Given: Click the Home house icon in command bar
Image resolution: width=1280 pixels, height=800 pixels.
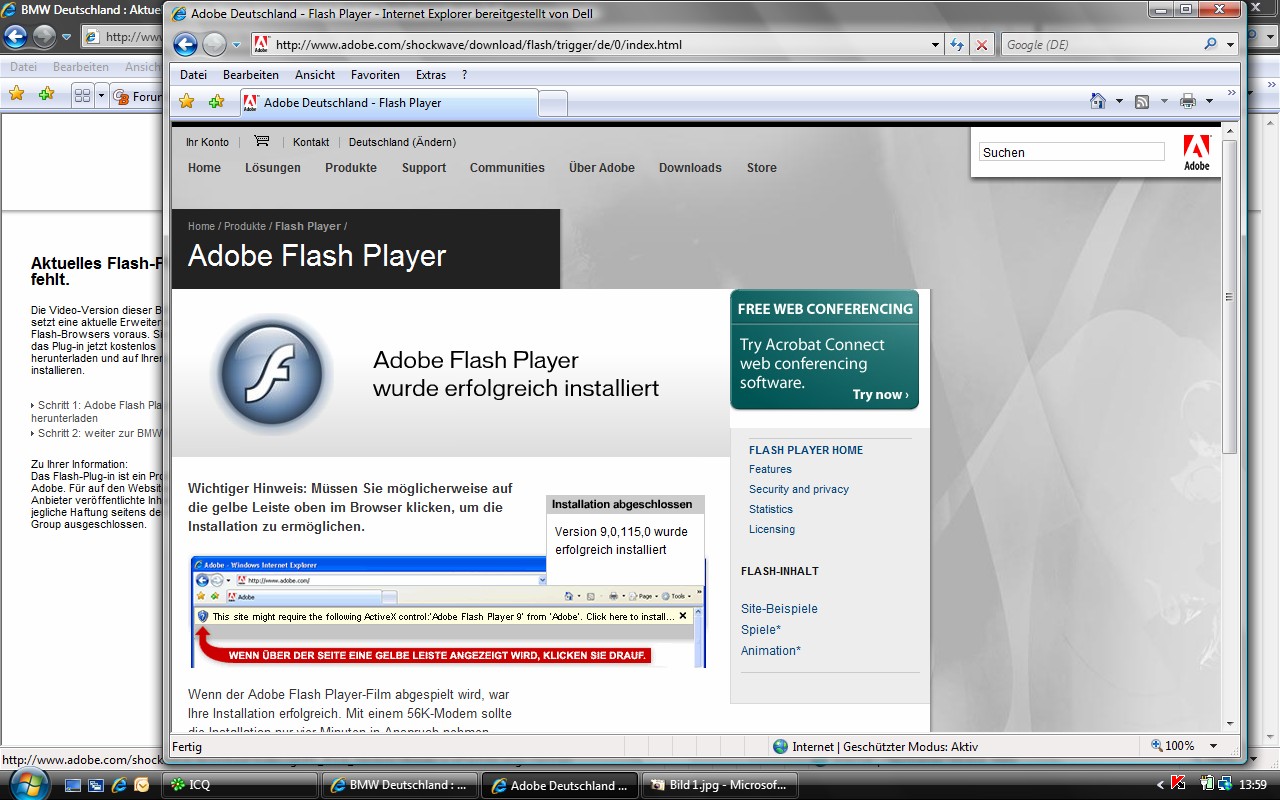Looking at the screenshot, I should click(x=1098, y=101).
